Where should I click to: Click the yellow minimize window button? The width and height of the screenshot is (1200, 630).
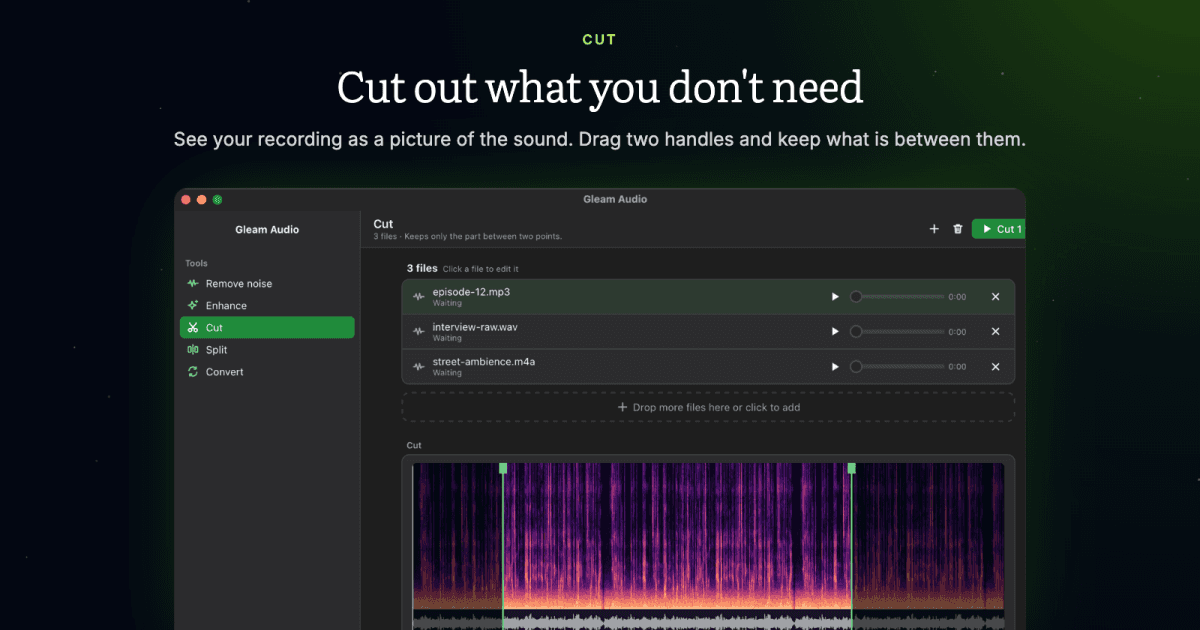click(201, 200)
